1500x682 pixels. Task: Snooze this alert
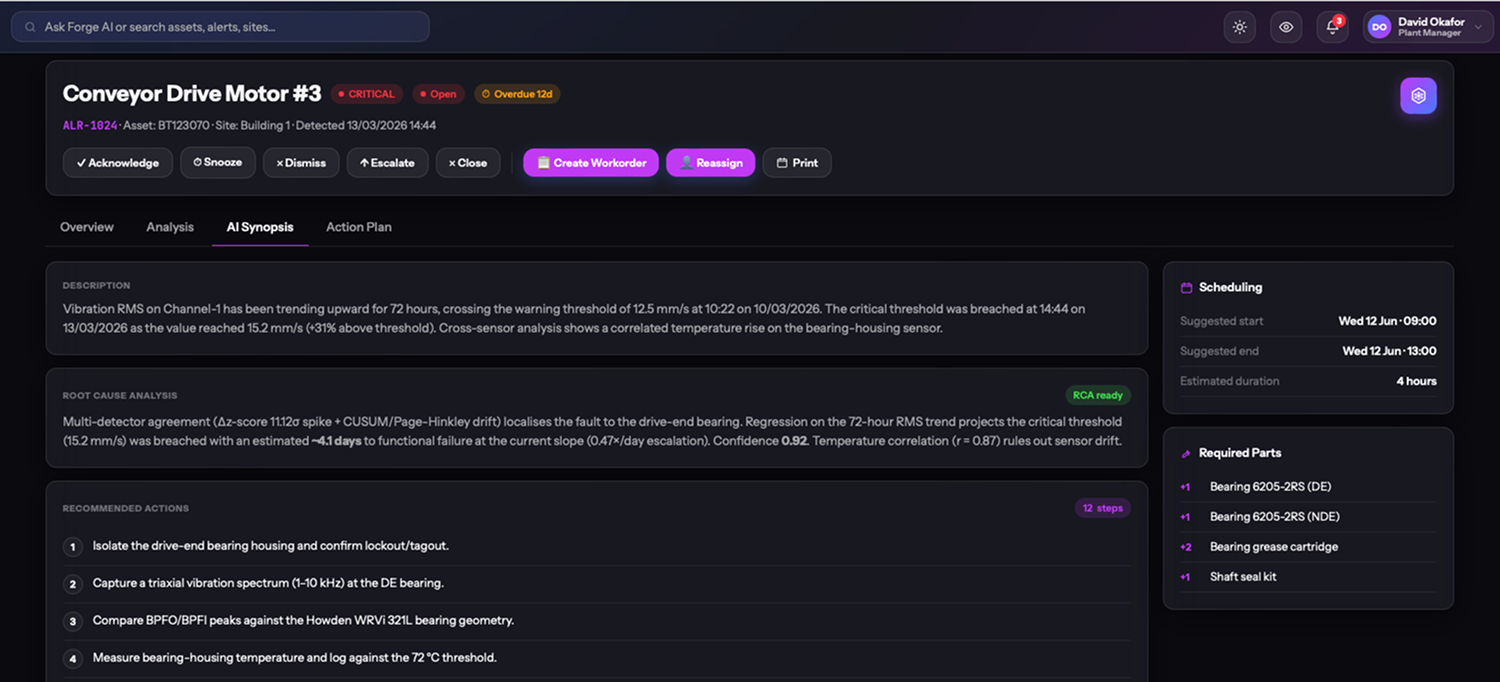(218, 163)
